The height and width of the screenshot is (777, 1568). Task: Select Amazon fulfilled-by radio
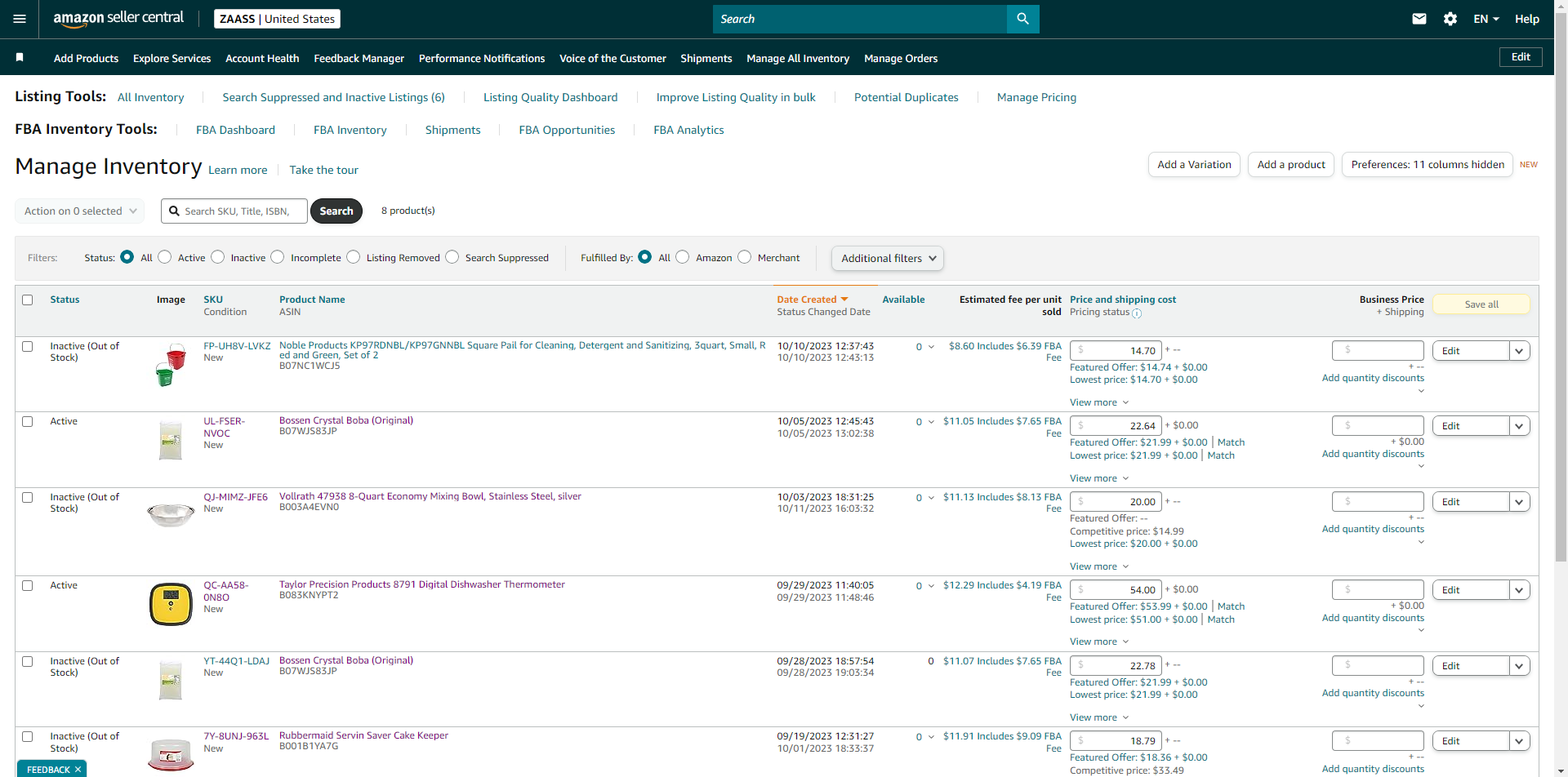683,257
